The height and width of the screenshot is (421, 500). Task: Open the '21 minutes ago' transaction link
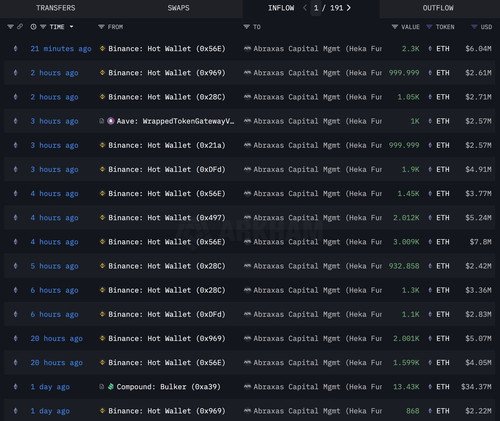coord(61,49)
